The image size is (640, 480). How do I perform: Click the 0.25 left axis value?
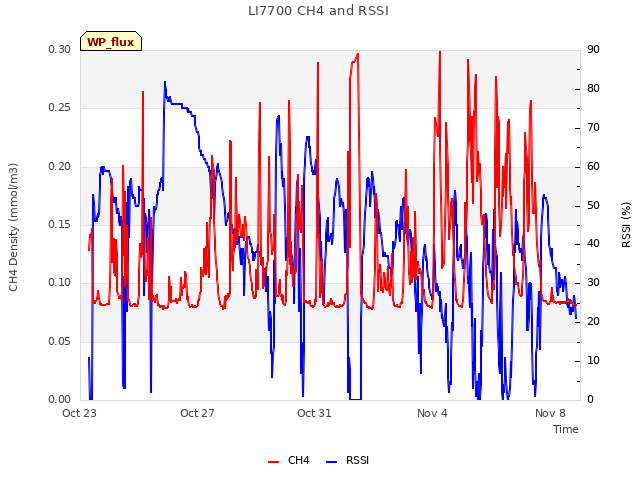click(60, 108)
